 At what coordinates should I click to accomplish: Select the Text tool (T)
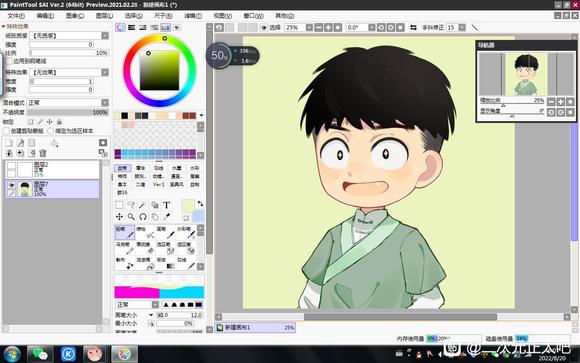click(x=166, y=205)
